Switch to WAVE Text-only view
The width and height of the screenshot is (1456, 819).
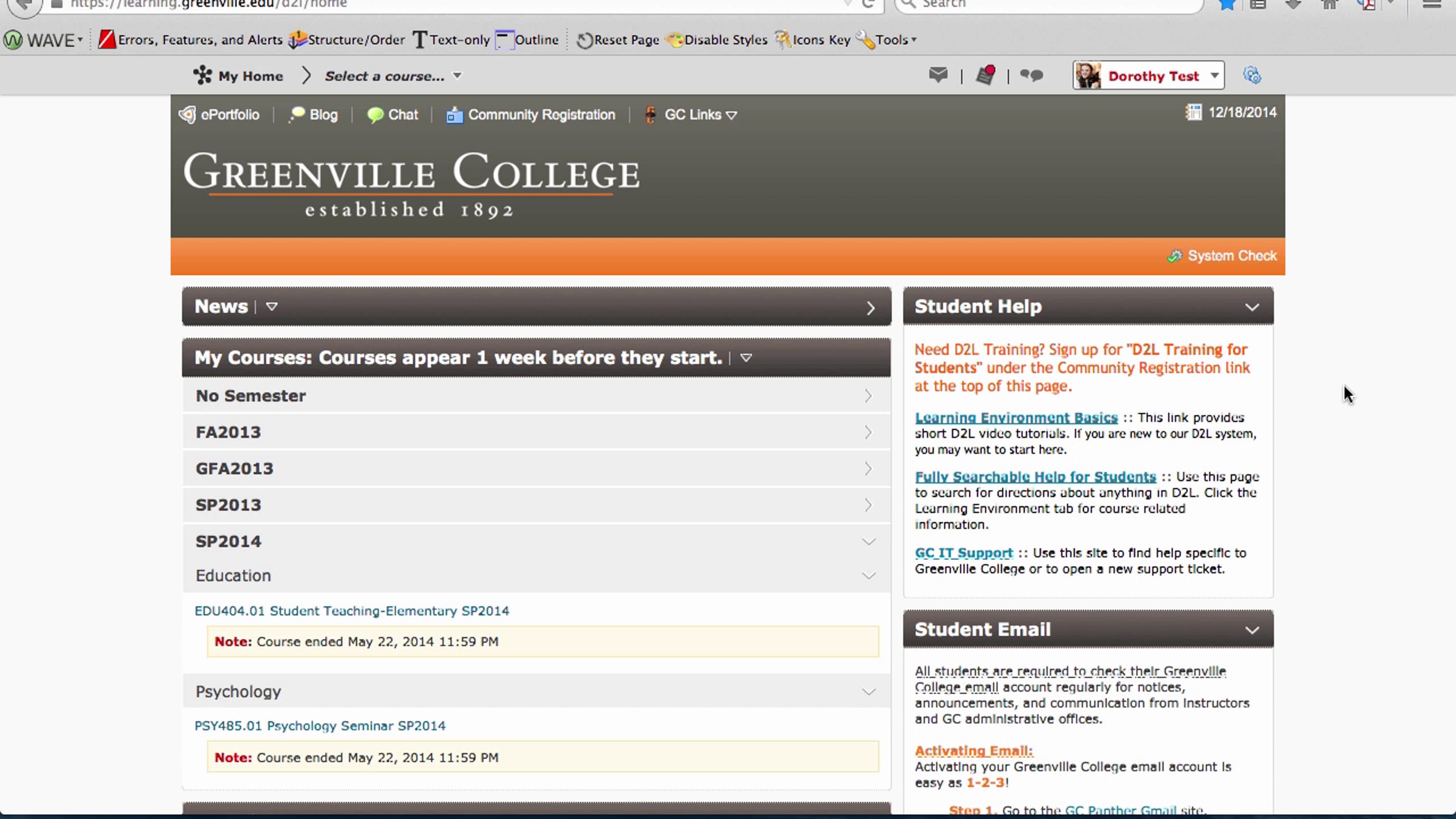click(x=451, y=40)
